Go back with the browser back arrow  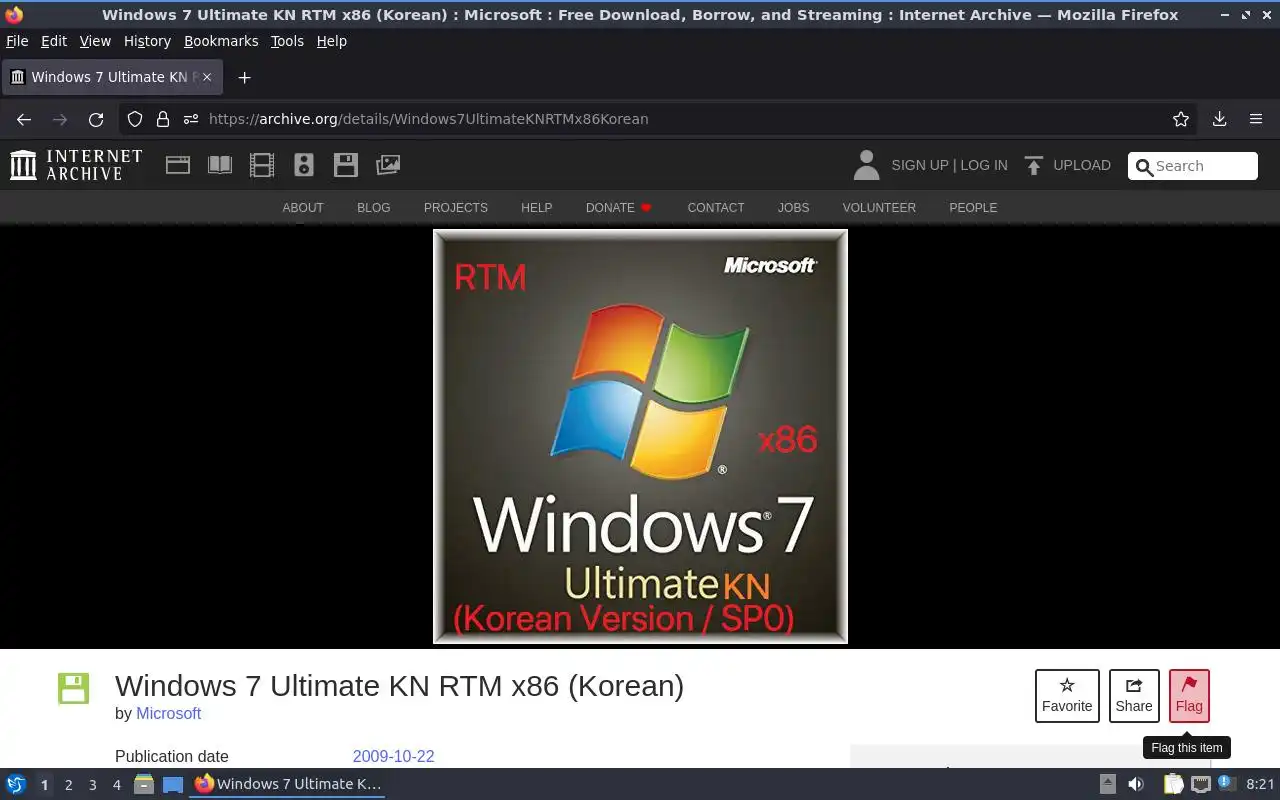24,119
